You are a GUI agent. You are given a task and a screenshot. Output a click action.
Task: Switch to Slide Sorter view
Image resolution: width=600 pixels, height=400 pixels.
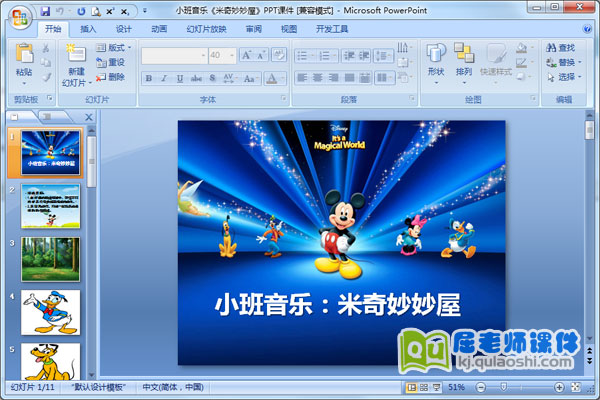[x=424, y=387]
